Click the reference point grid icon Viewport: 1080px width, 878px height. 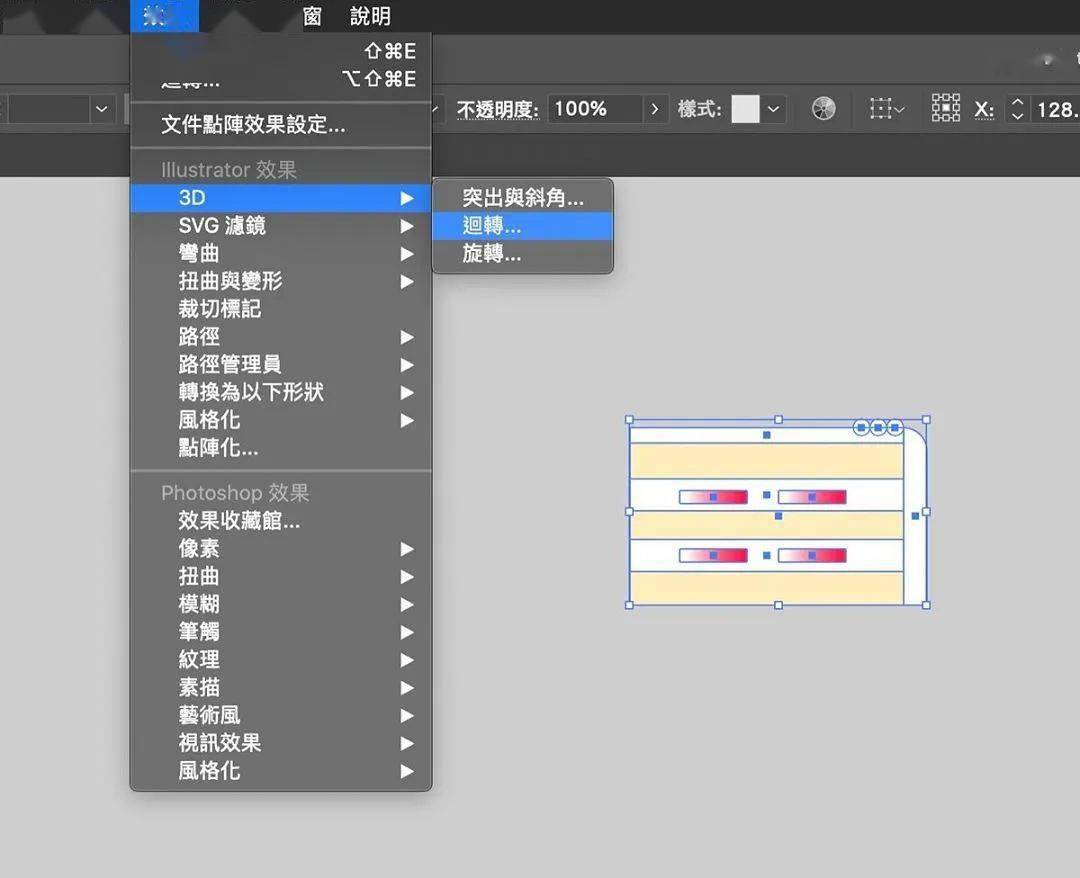coord(945,109)
